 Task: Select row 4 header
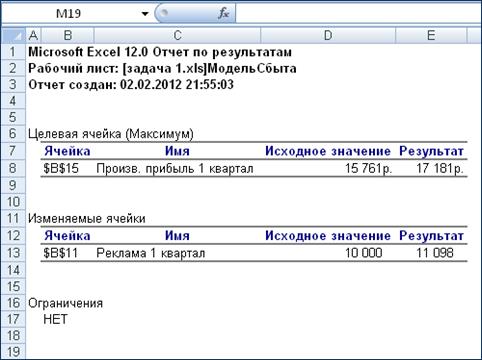[x=13, y=101]
